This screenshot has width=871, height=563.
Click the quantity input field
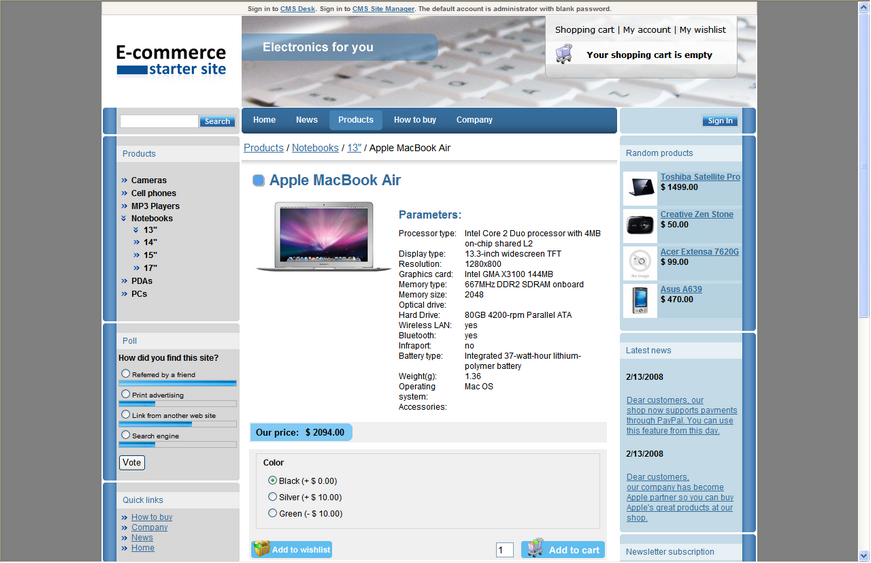[x=504, y=550]
